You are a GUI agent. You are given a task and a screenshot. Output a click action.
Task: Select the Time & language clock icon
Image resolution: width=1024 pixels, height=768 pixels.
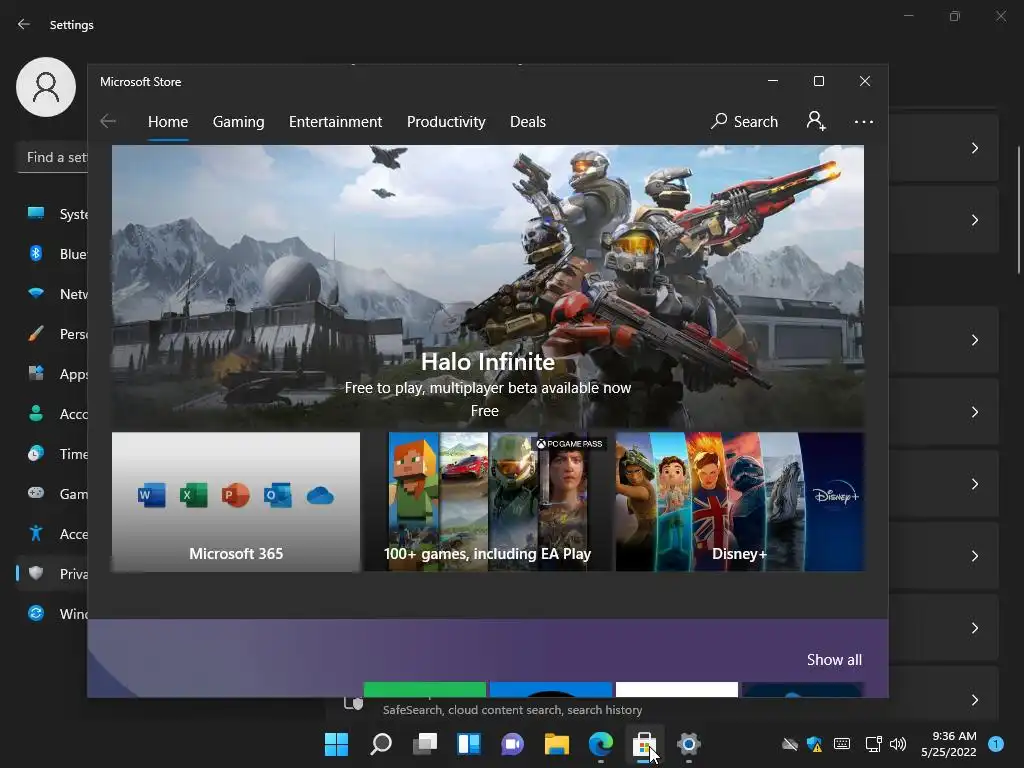(36, 453)
